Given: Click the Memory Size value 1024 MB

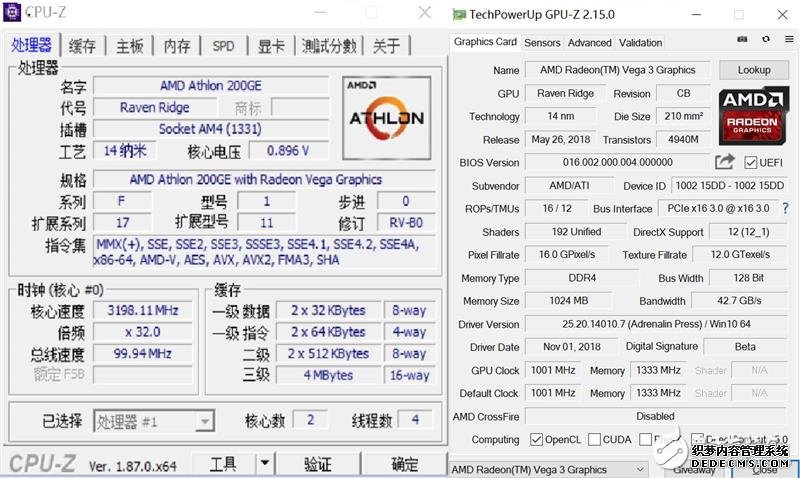Looking at the screenshot, I should [568, 301].
